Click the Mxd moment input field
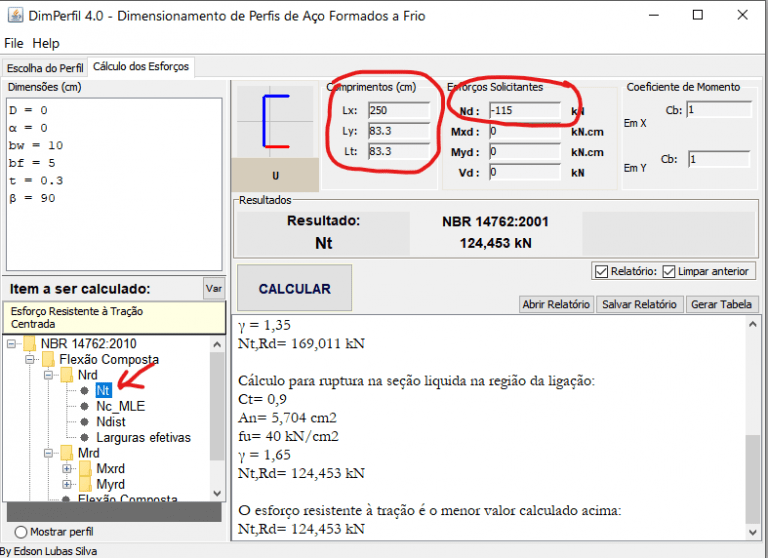 point(525,131)
